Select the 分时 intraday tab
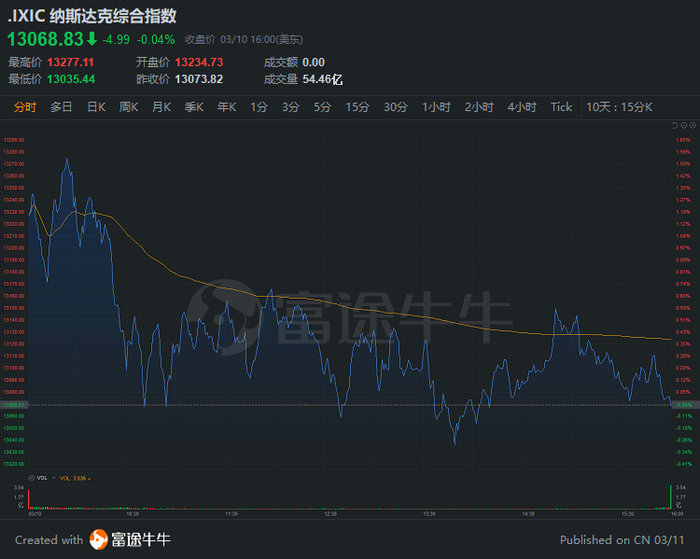The height and width of the screenshot is (559, 700). [25, 107]
